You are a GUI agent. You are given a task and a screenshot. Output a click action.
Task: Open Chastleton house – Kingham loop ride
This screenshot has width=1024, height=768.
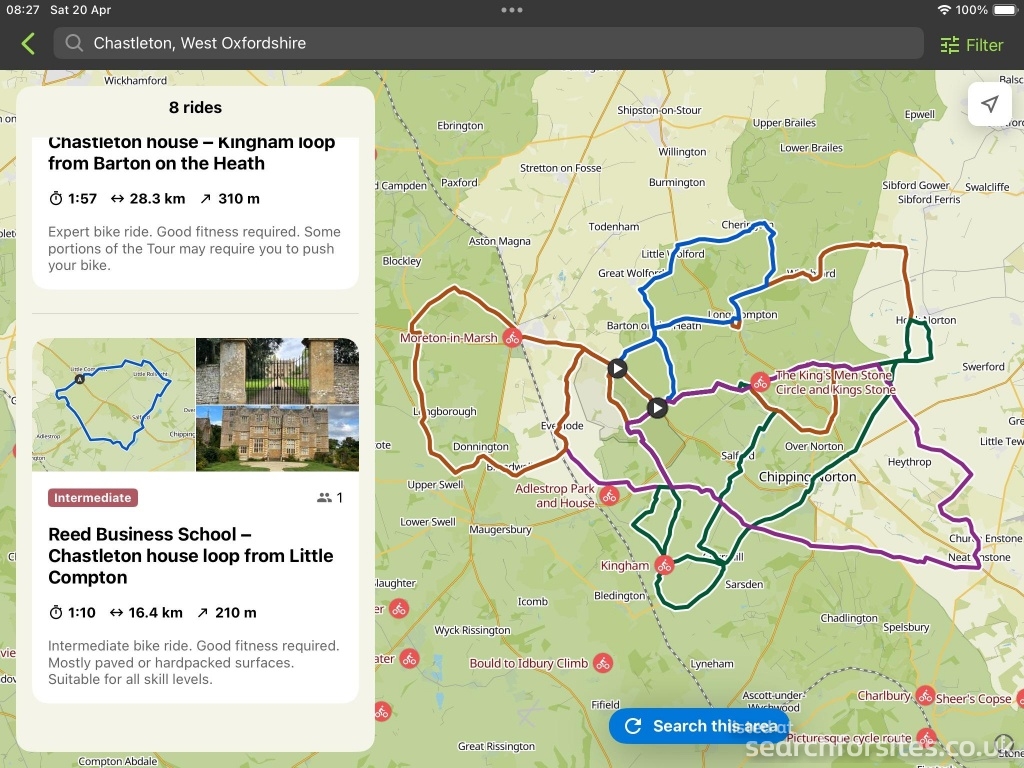tap(191, 153)
